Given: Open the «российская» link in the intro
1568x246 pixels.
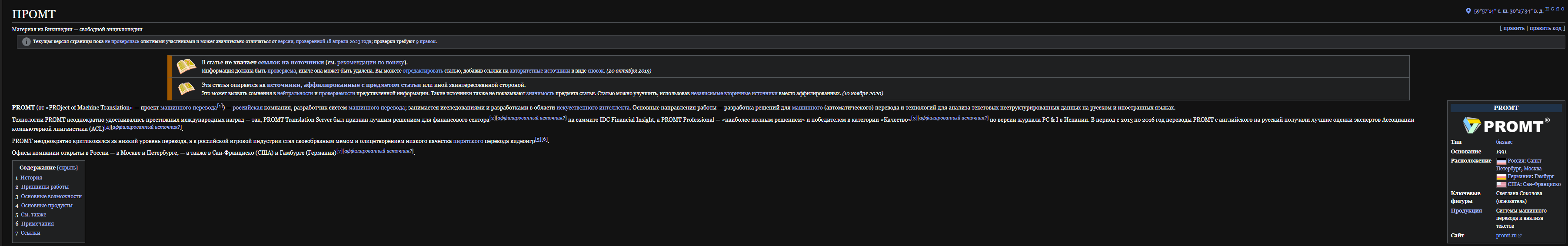Looking at the screenshot, I should click(x=247, y=108).
